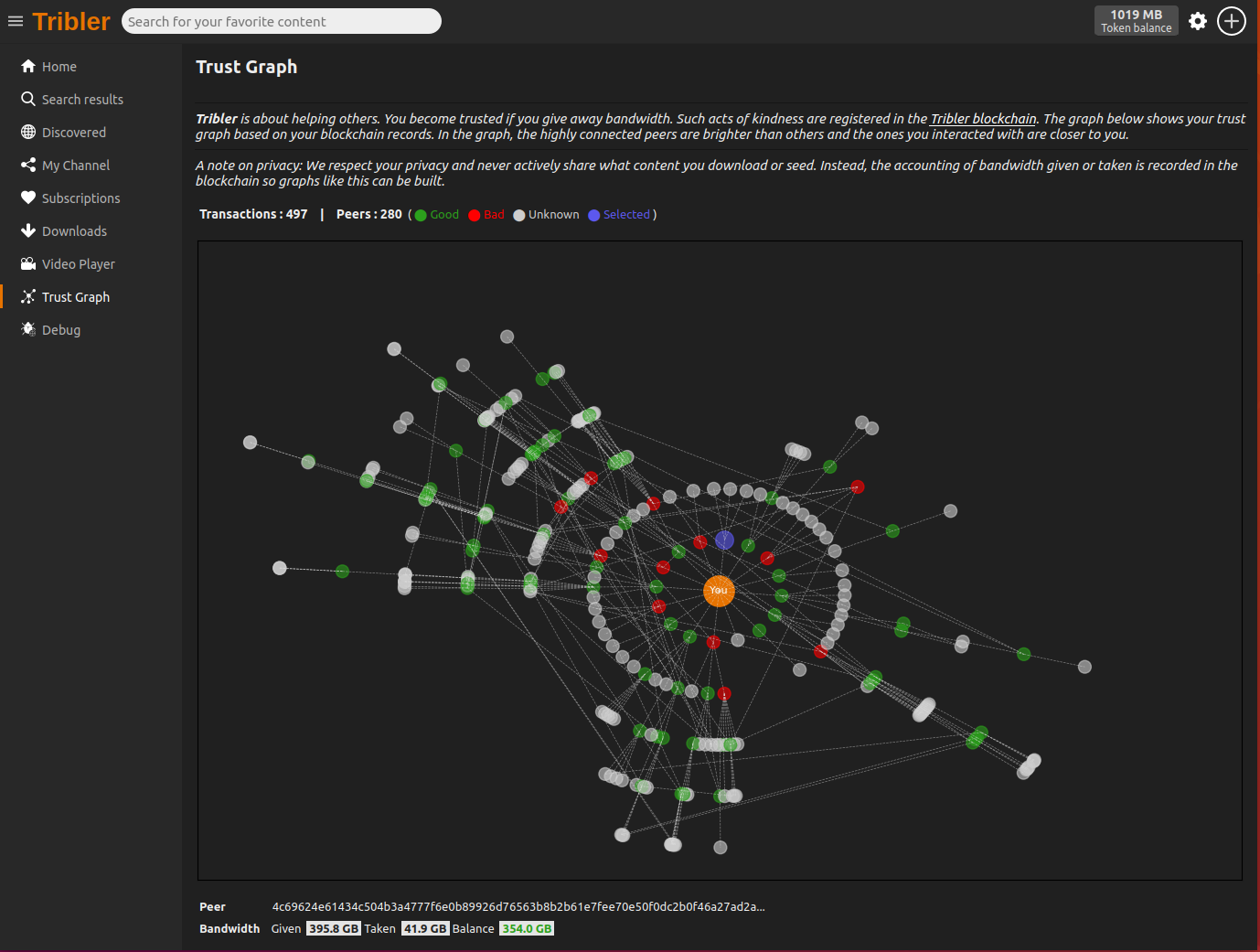Open the hamburger menu icon

[16, 21]
